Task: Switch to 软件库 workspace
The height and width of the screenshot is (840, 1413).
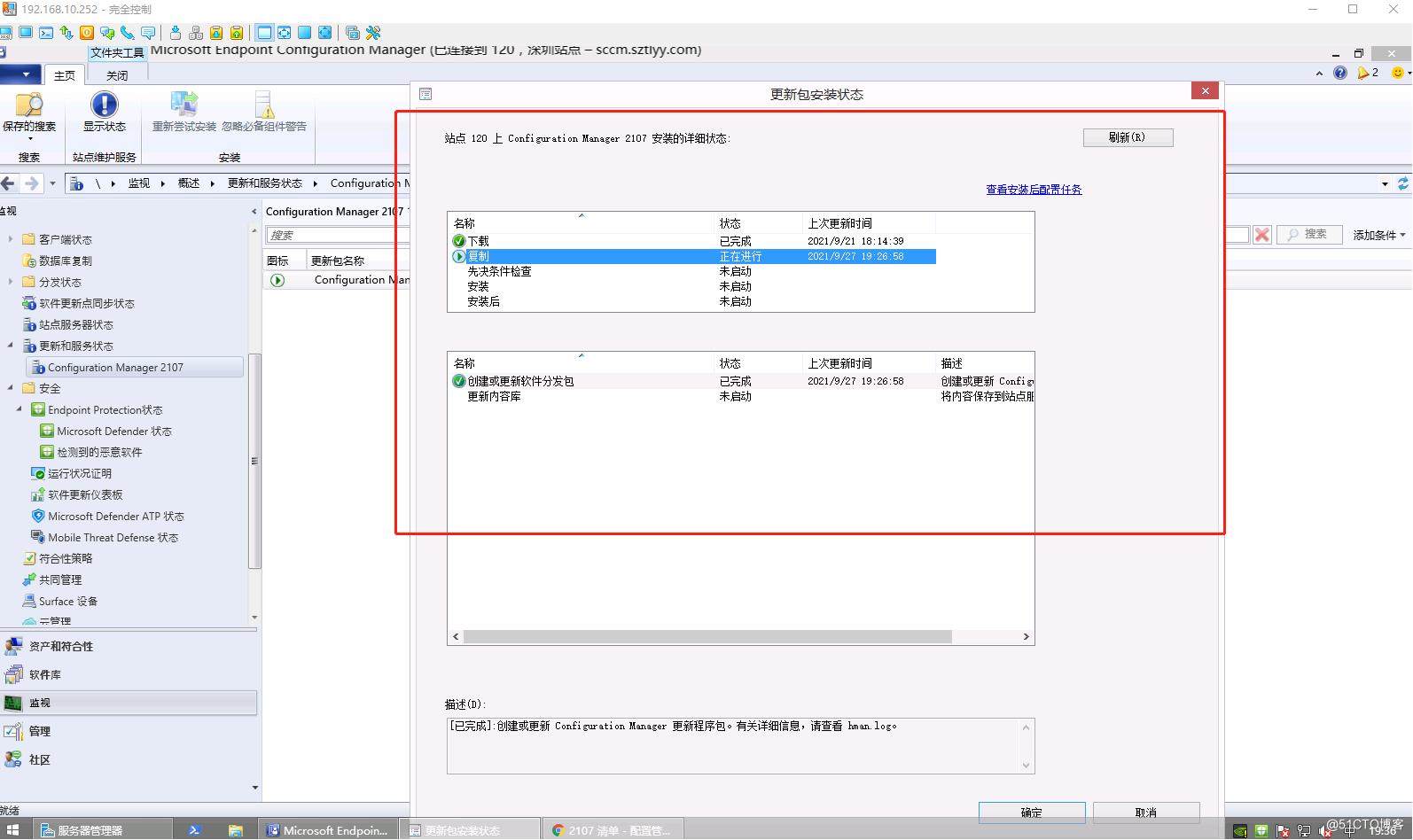Action: [x=129, y=675]
